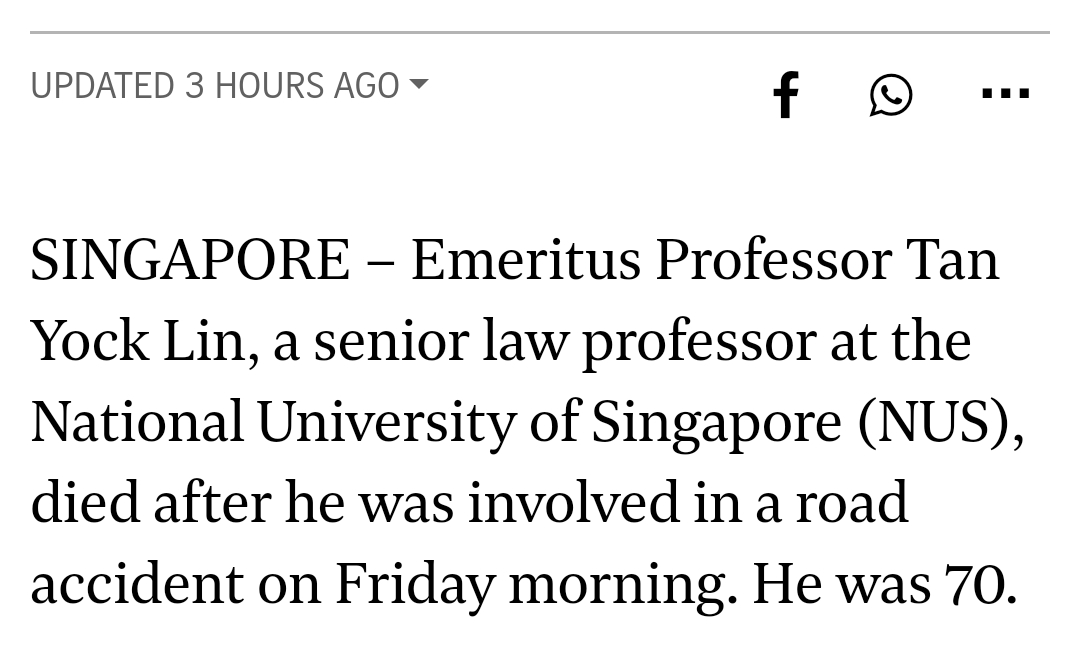Click the "UPDATED 3 HOURS AGO" label
Screen dimensions: 1080x647
pos(215,87)
